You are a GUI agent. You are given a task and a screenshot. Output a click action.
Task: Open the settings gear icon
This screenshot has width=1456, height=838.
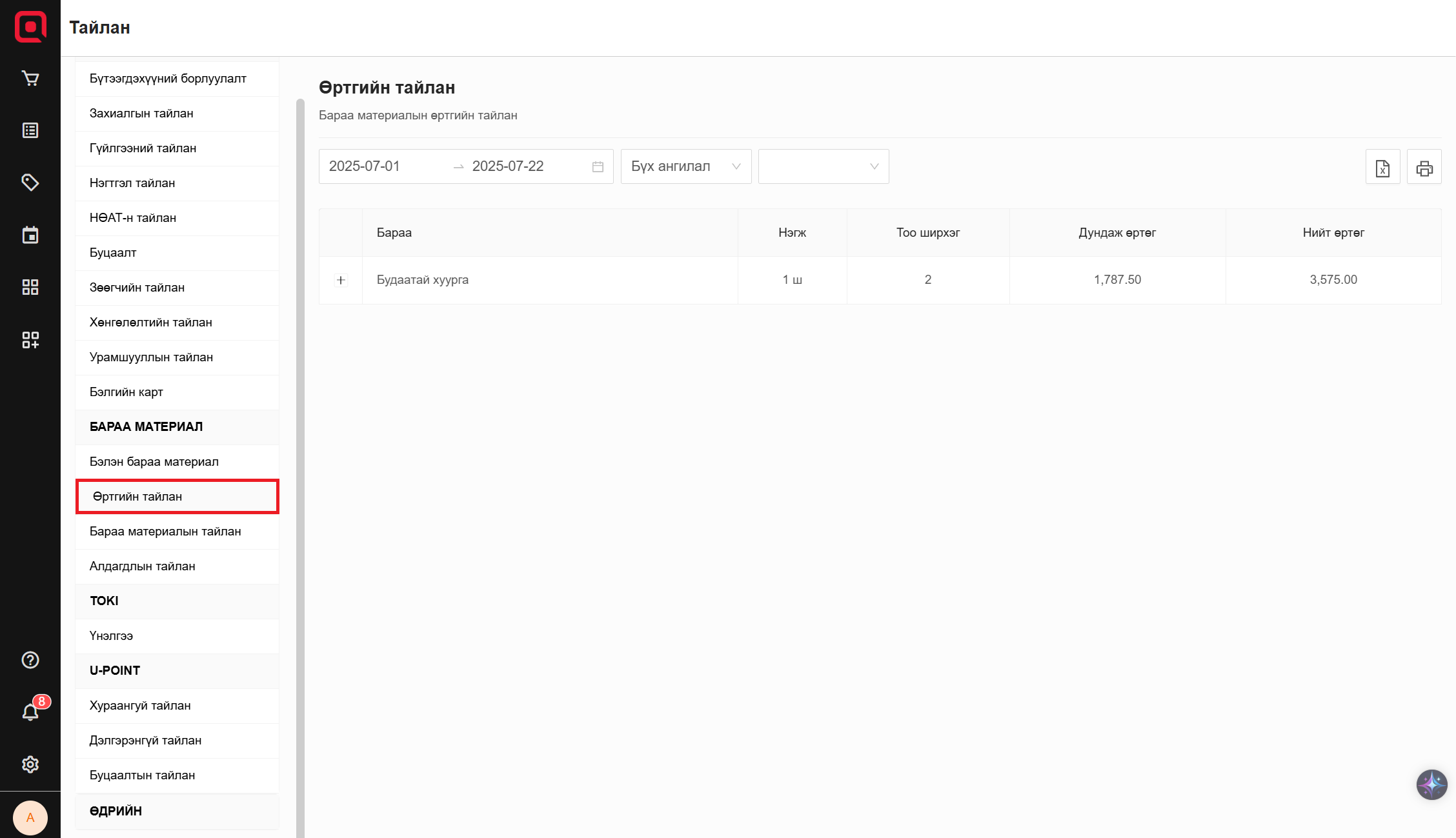[x=30, y=764]
